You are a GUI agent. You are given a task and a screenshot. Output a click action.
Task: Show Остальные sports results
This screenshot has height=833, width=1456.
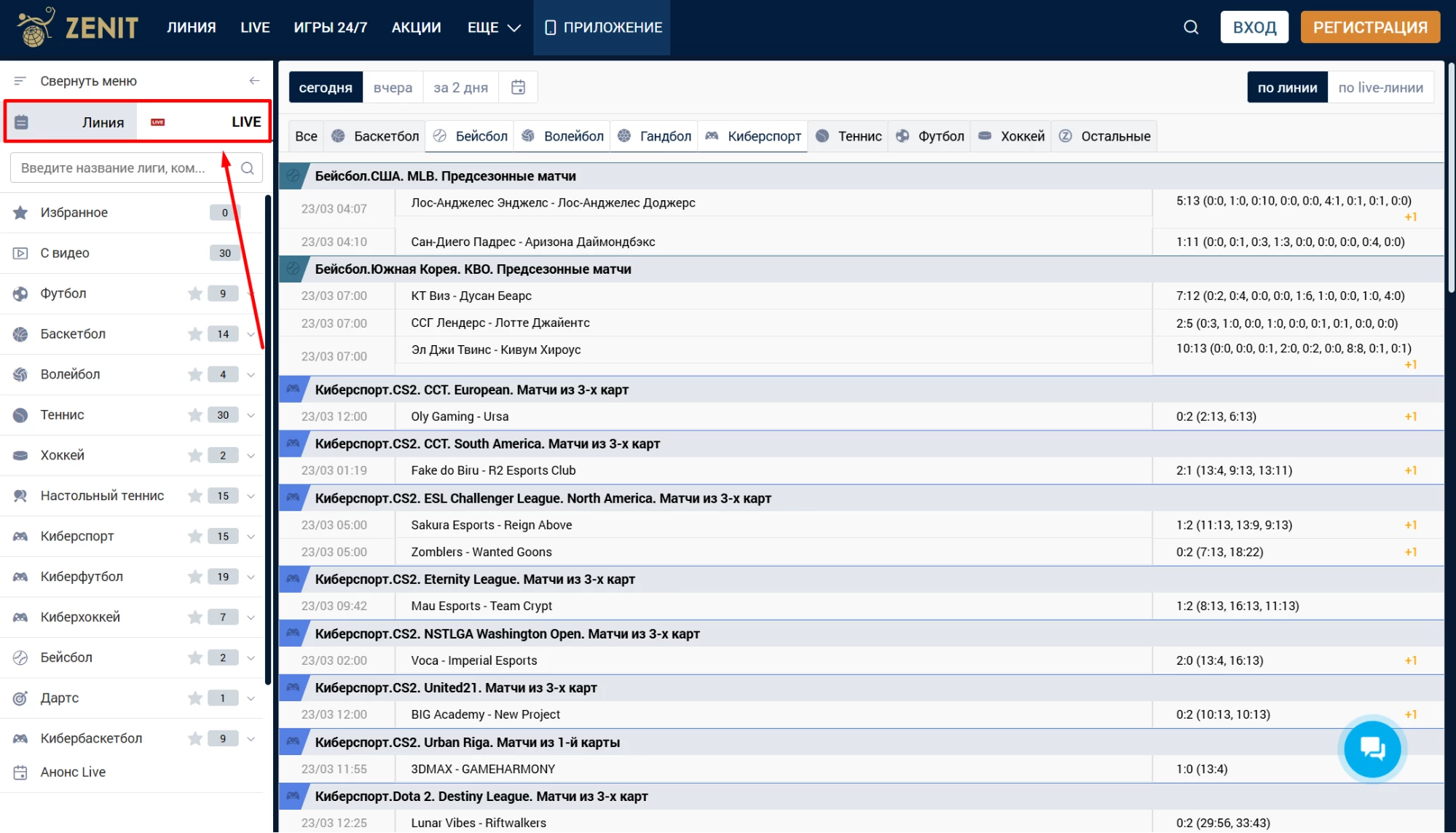[x=1104, y=136]
